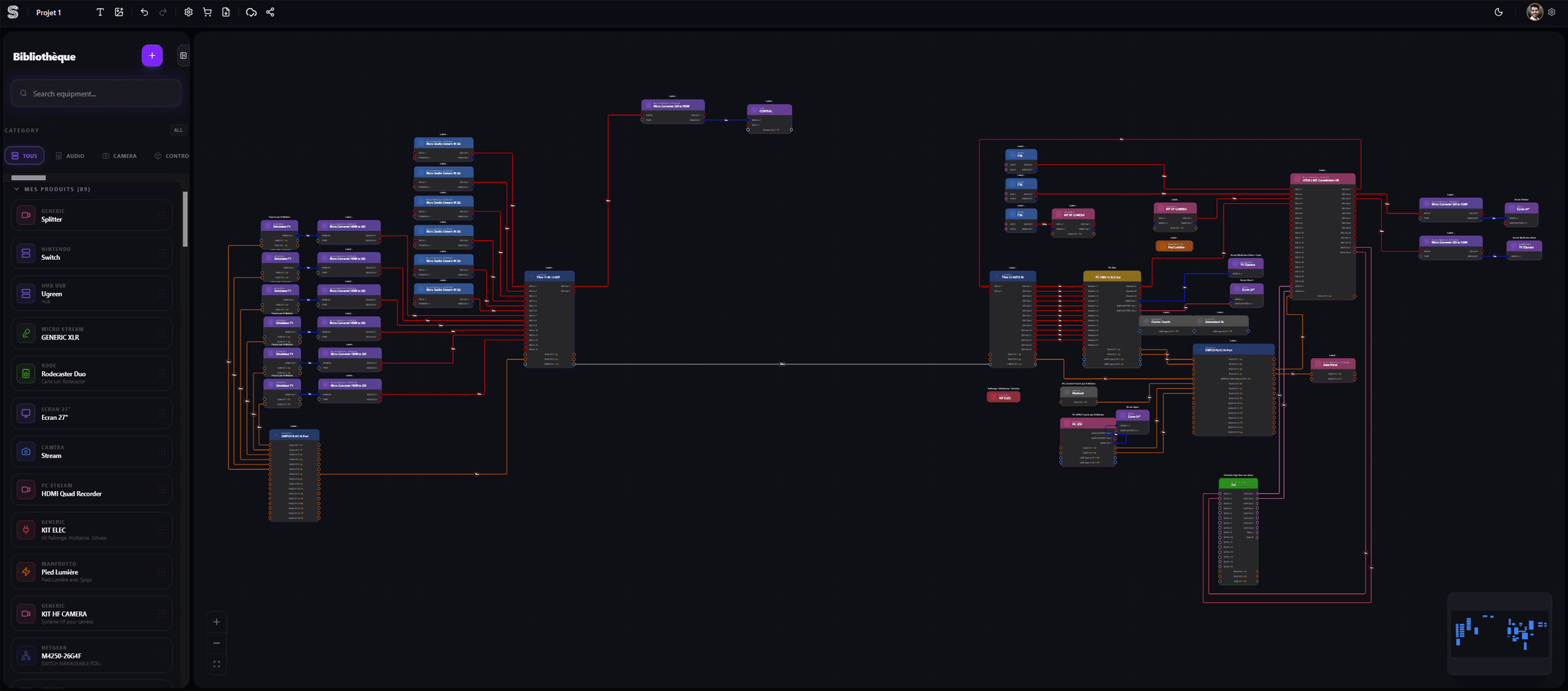Collapse the Mes Produits section

17,189
